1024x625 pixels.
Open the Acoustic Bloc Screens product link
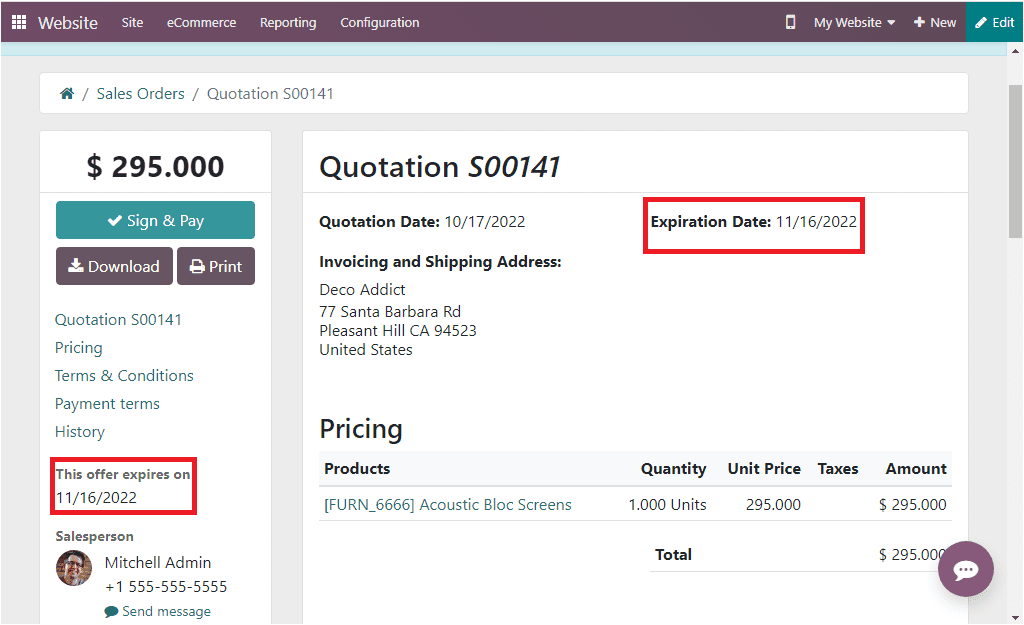tap(446, 505)
